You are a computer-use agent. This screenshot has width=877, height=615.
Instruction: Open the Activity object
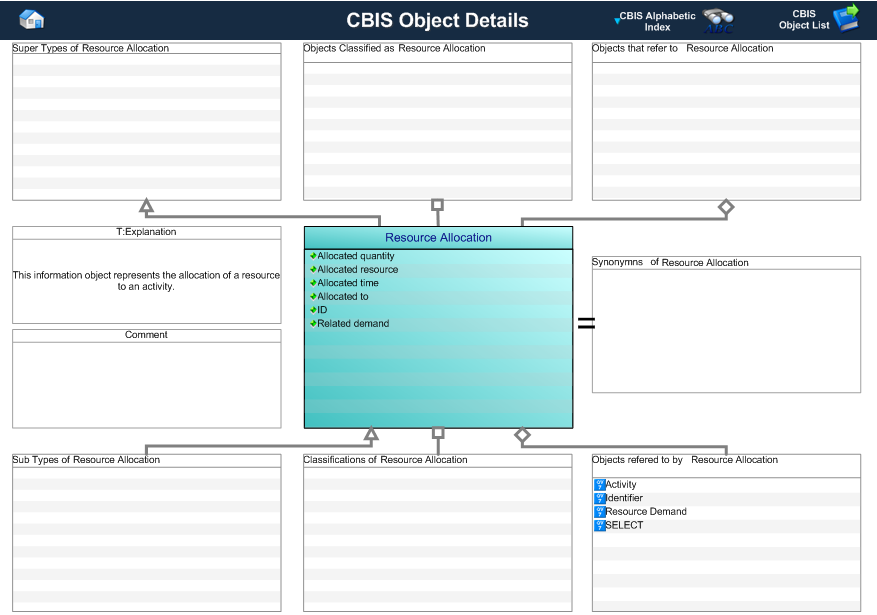point(621,485)
